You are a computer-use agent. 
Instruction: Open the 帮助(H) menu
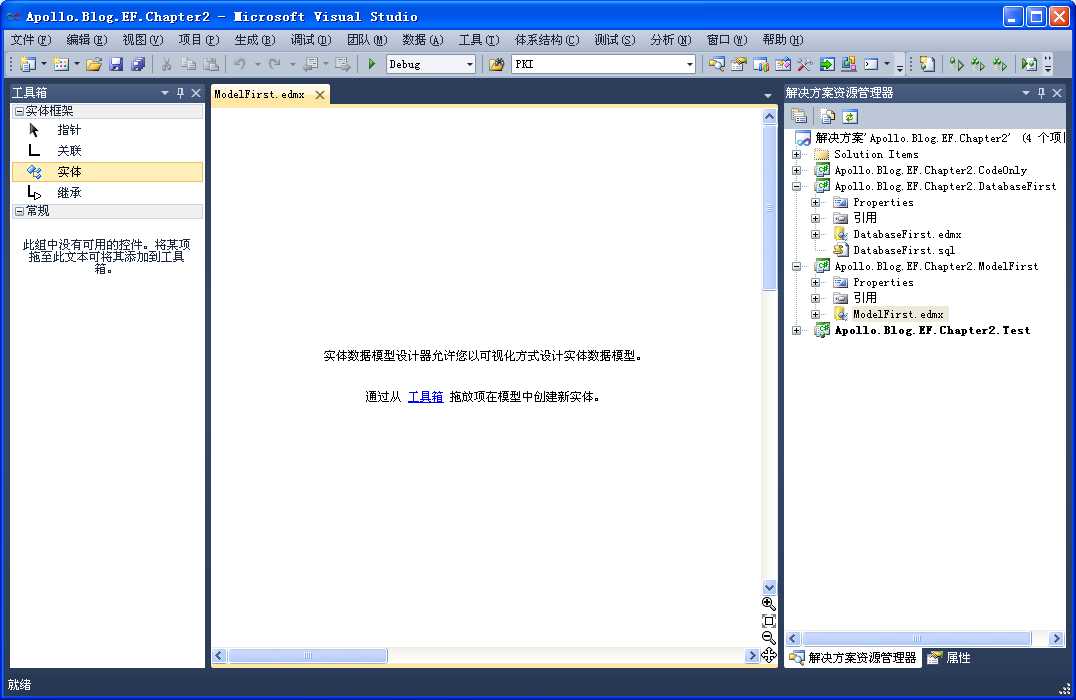783,40
